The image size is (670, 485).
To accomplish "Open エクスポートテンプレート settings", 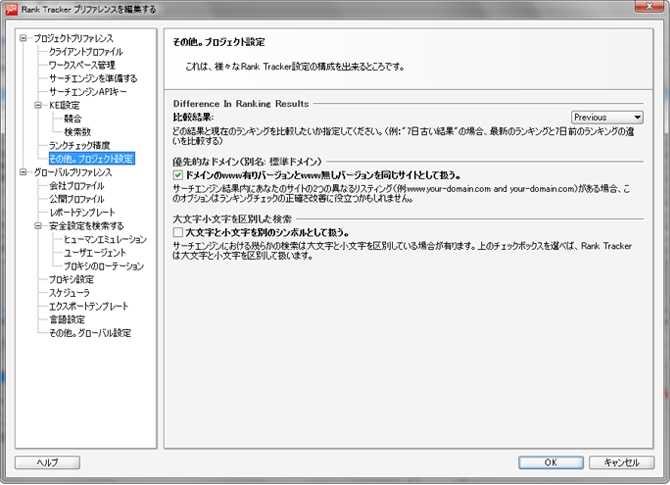I will (88, 306).
